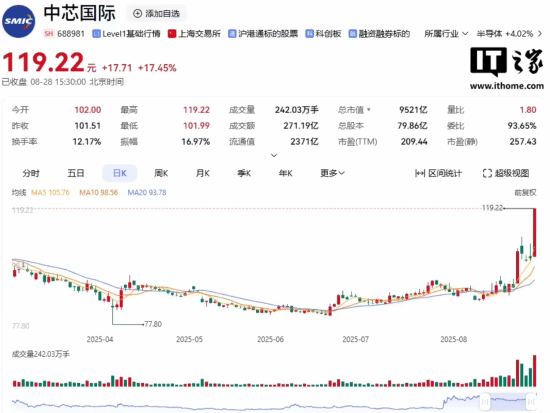Click the tallest latest volume bar

click(x=535, y=371)
